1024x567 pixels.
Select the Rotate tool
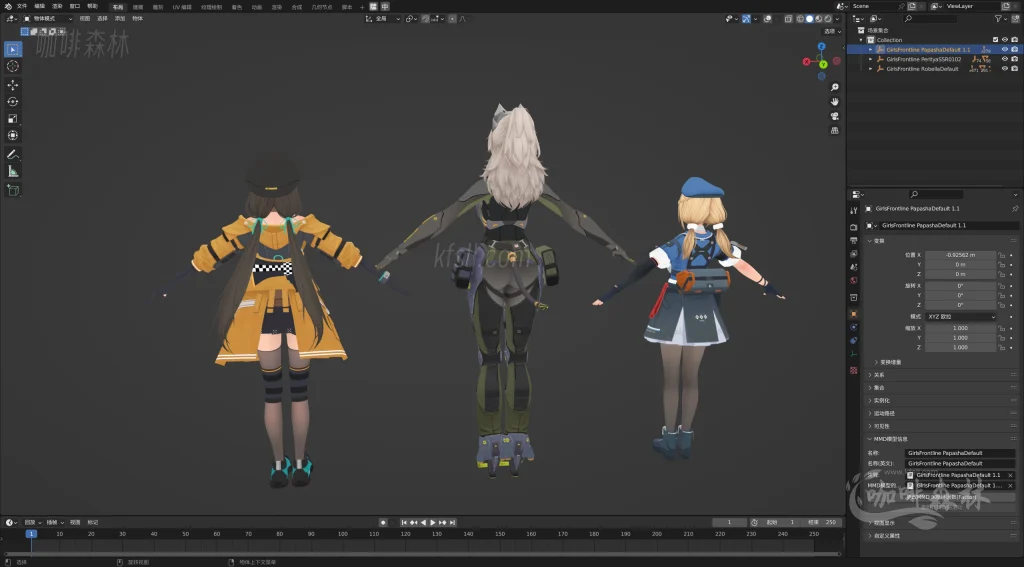(12, 102)
